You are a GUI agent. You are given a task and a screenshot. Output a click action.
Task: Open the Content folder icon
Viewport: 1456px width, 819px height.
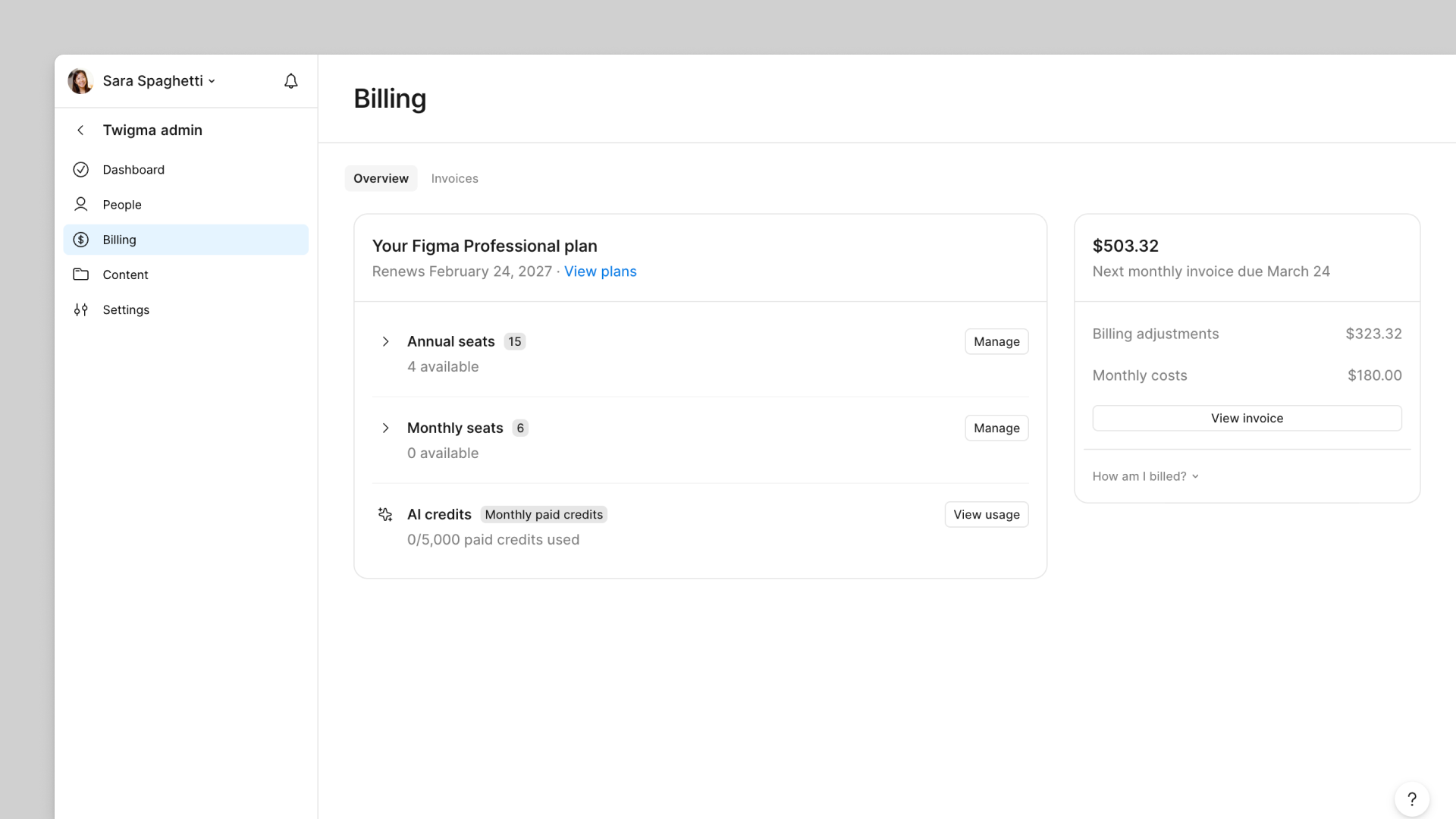point(80,274)
